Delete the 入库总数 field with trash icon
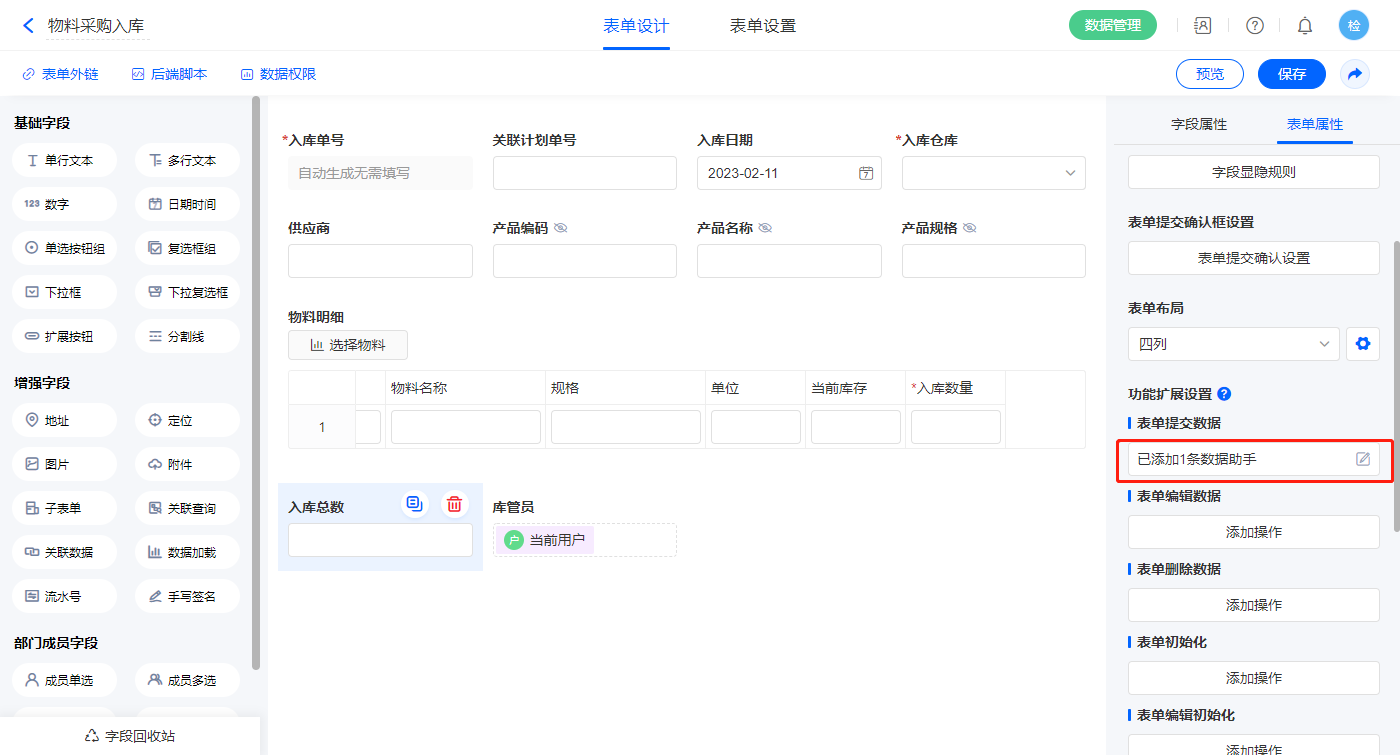Screen dimensions: 1400x755 click(454, 504)
